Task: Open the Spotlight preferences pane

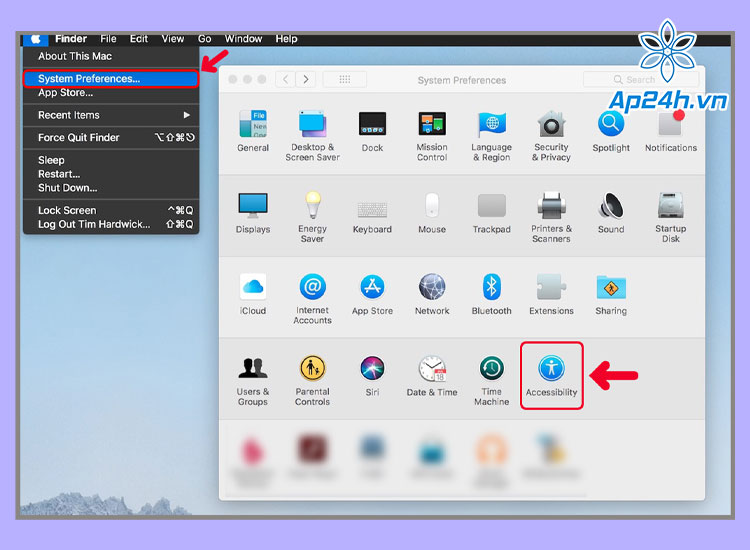Action: coord(611,131)
